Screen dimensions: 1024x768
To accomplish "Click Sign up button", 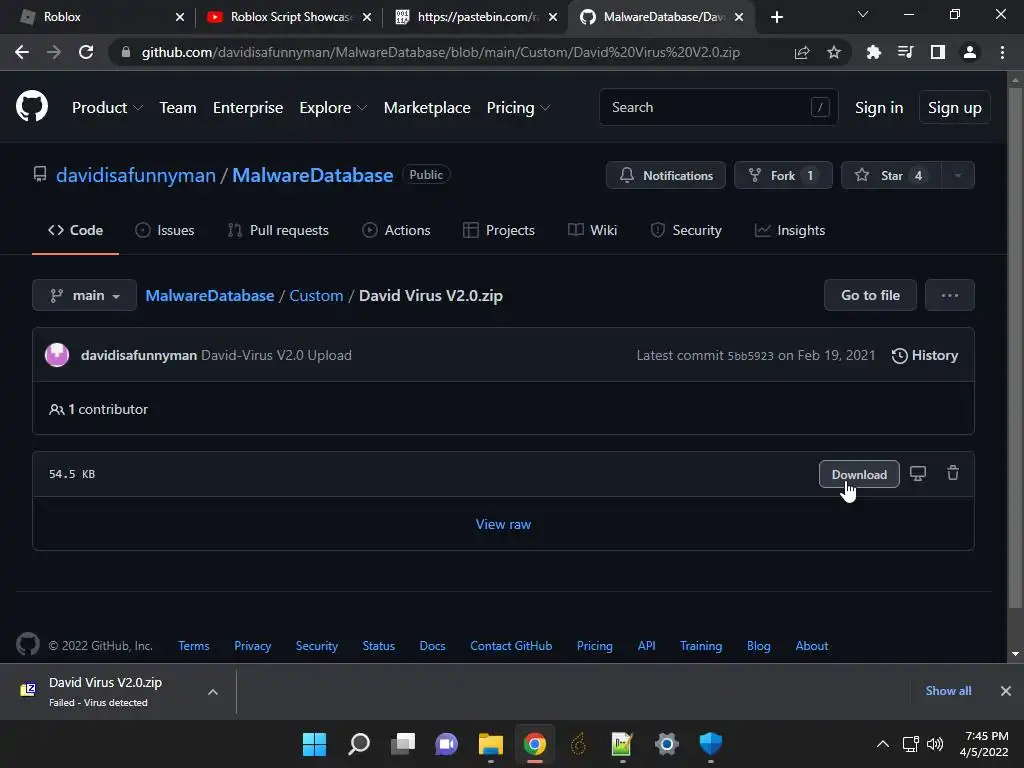I will tap(954, 108).
